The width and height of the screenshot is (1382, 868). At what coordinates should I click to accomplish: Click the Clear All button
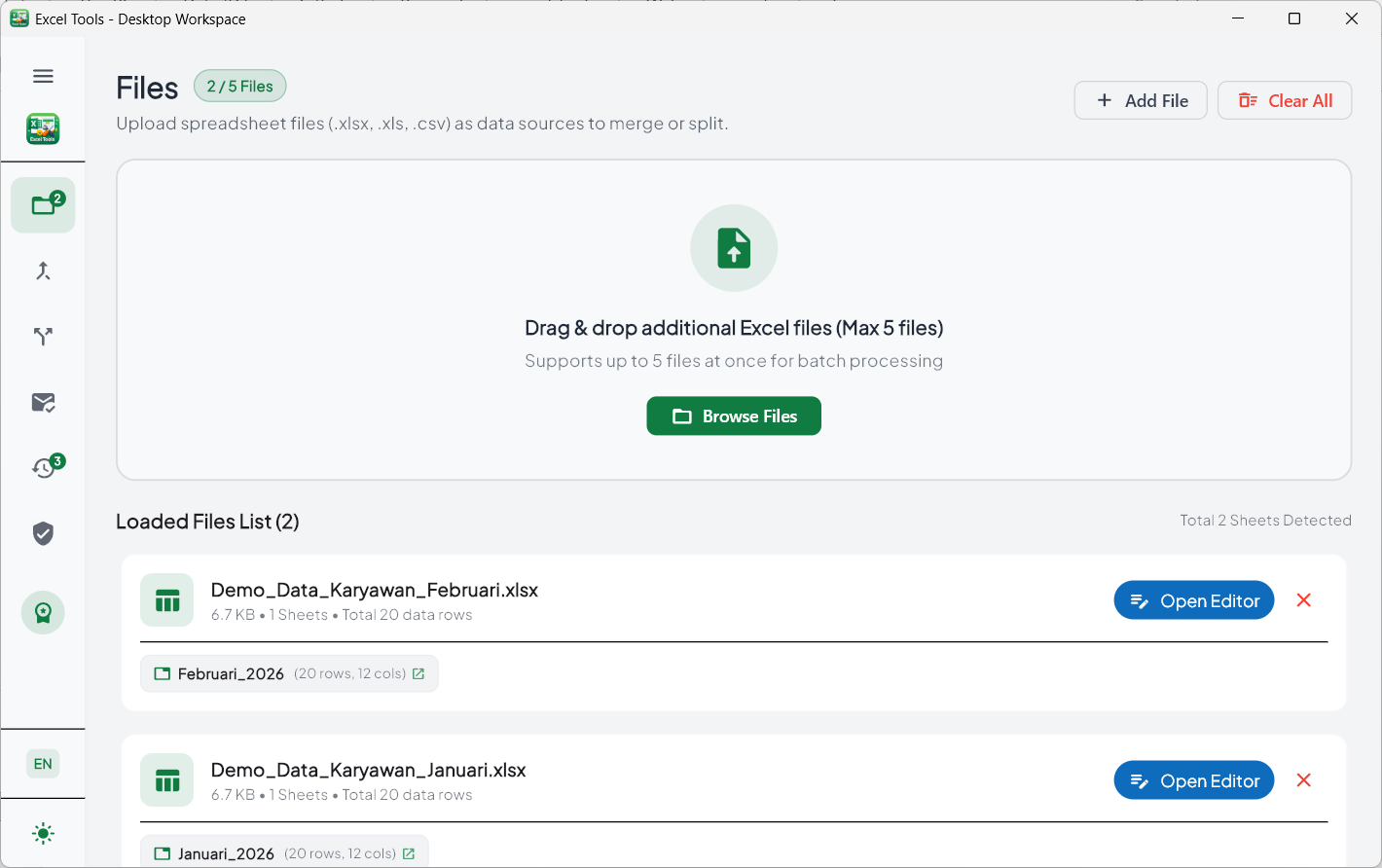coord(1285,100)
